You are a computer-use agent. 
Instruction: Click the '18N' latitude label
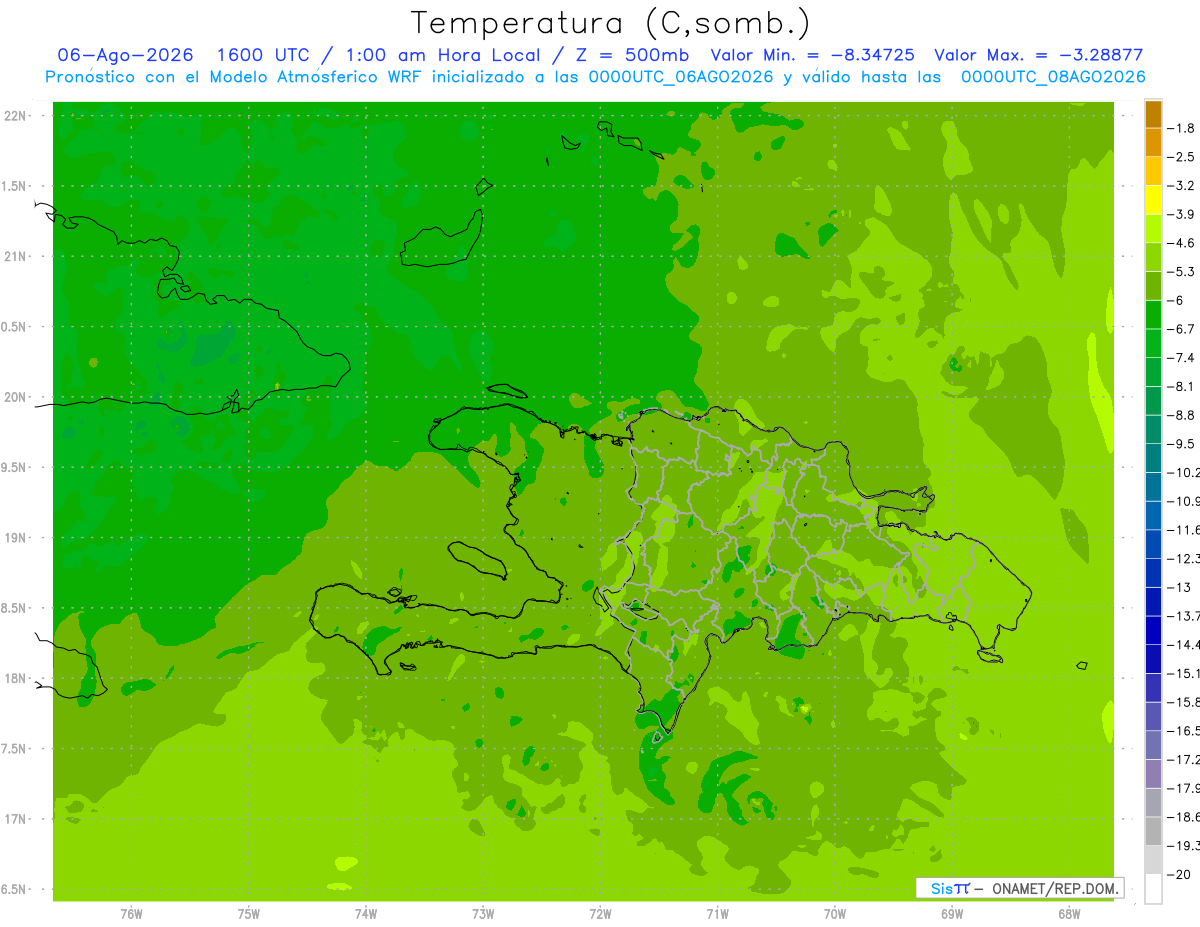click(16, 678)
